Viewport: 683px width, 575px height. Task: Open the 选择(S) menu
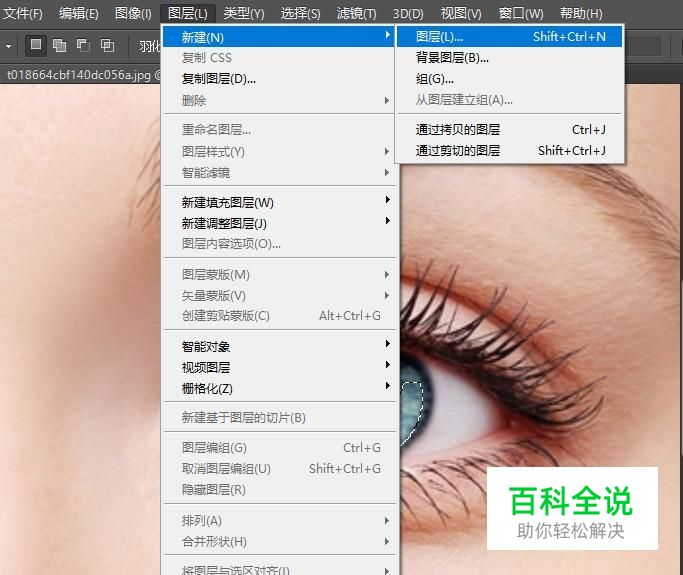point(301,14)
